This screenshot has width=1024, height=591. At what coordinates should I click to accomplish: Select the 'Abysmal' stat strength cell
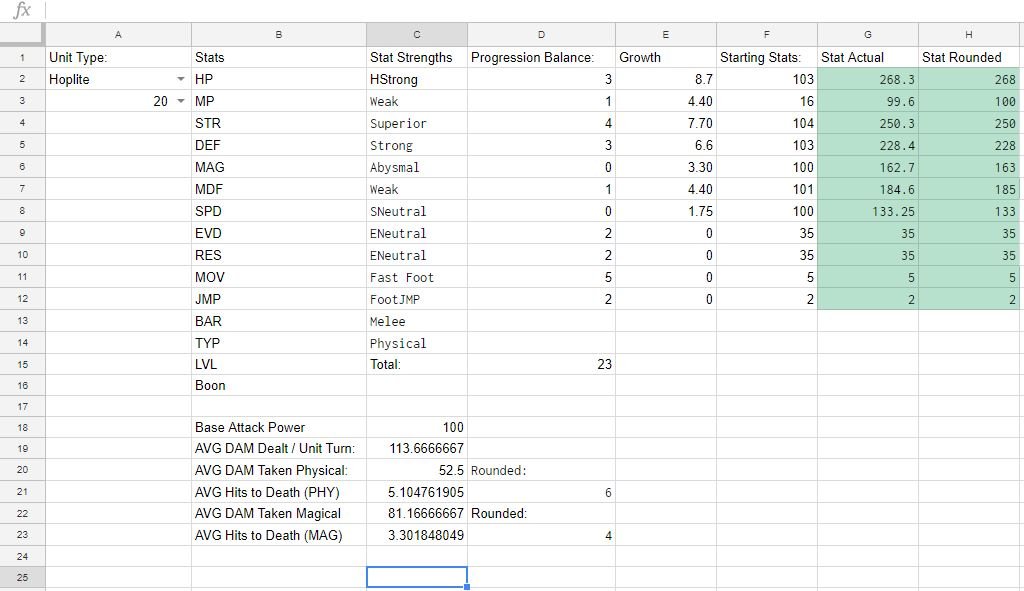(417, 167)
